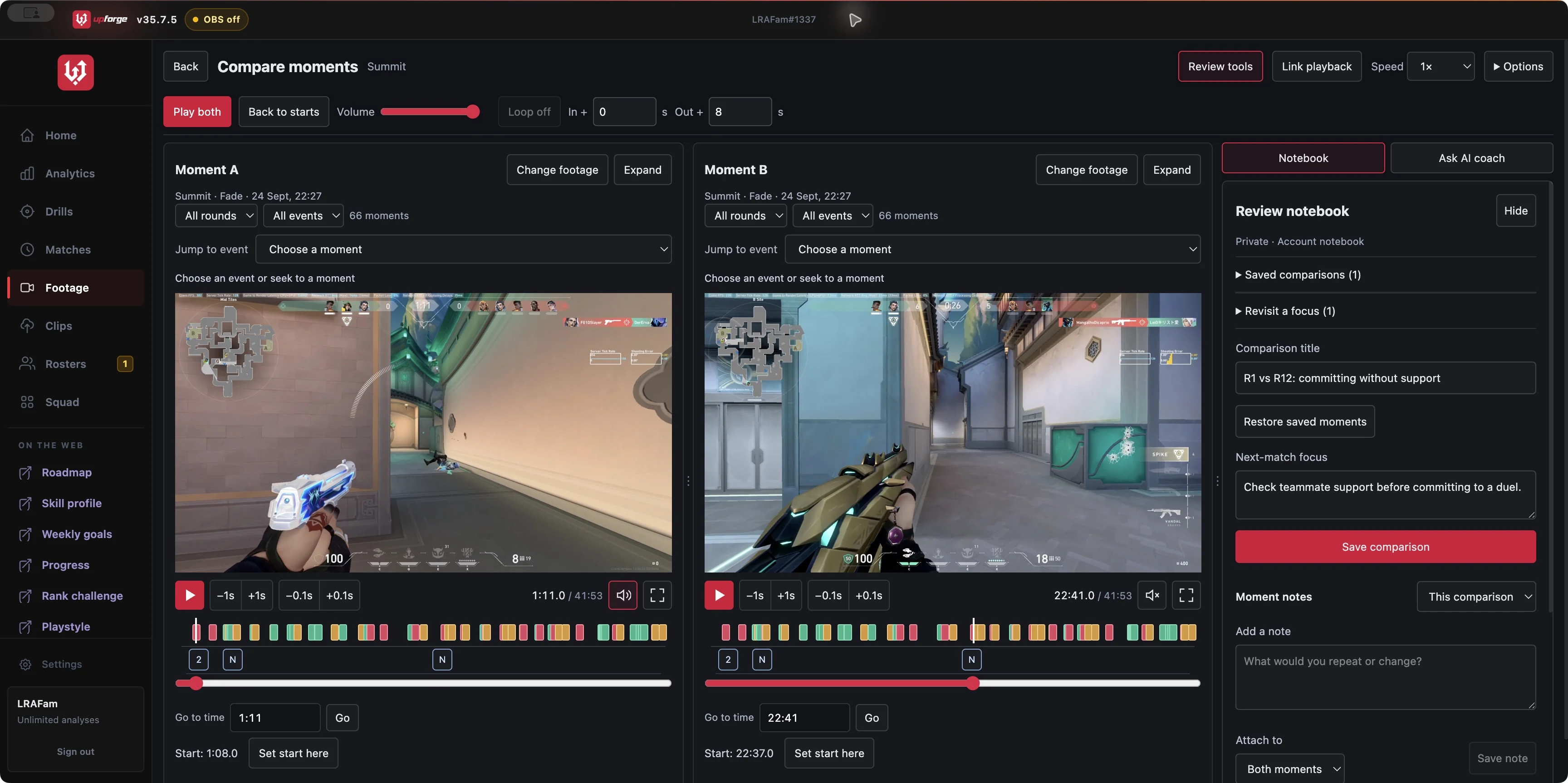This screenshot has height=783, width=1568.
Task: Open Moment A All rounds dropdown
Action: click(216, 215)
